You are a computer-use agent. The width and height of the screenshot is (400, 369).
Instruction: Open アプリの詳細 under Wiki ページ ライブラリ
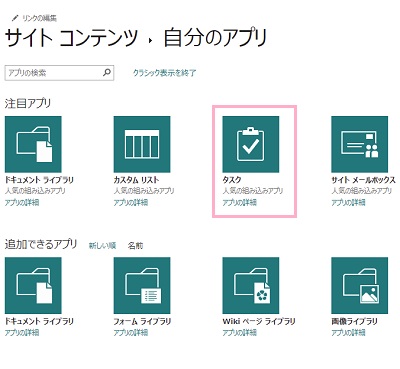240,332
